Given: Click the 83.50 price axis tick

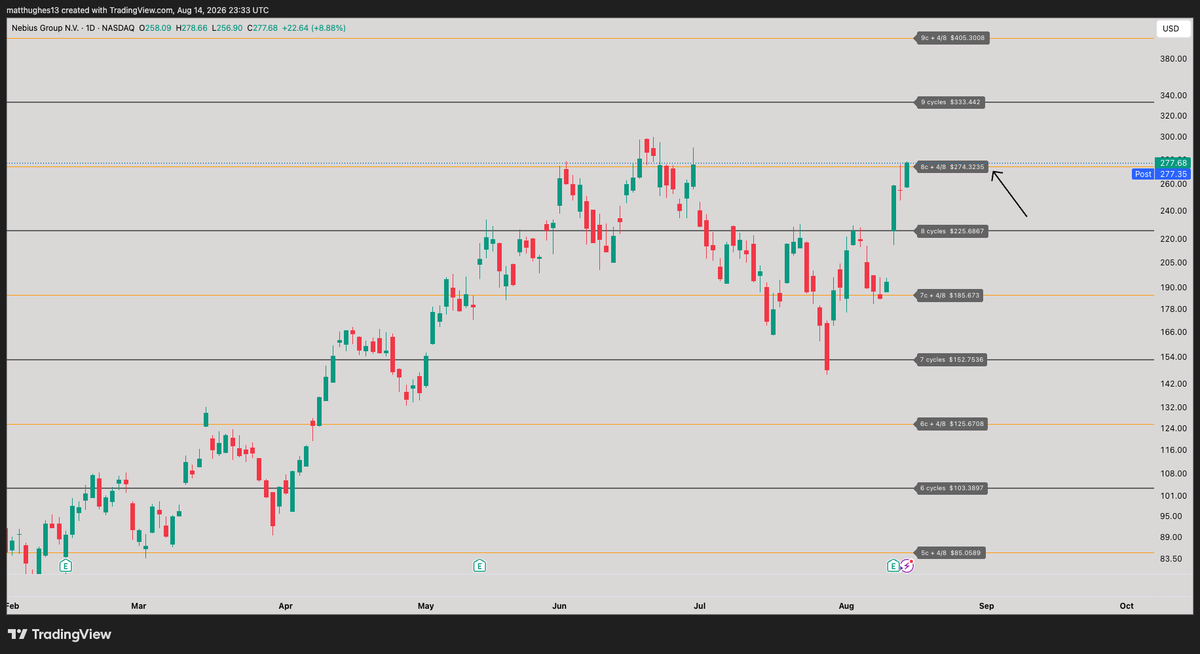Looking at the screenshot, I should coord(1171,558).
